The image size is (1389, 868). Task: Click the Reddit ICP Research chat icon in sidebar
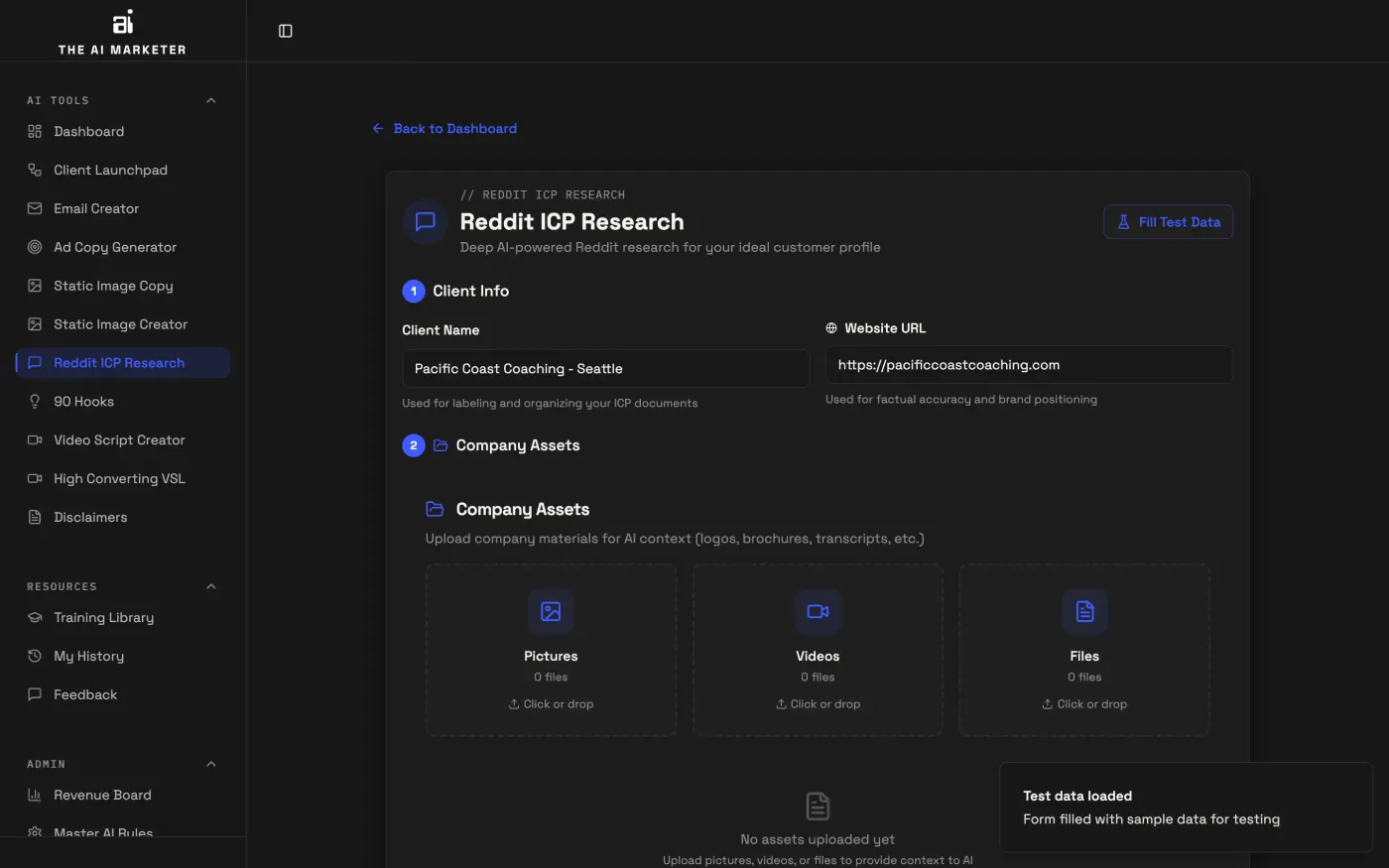tap(35, 363)
